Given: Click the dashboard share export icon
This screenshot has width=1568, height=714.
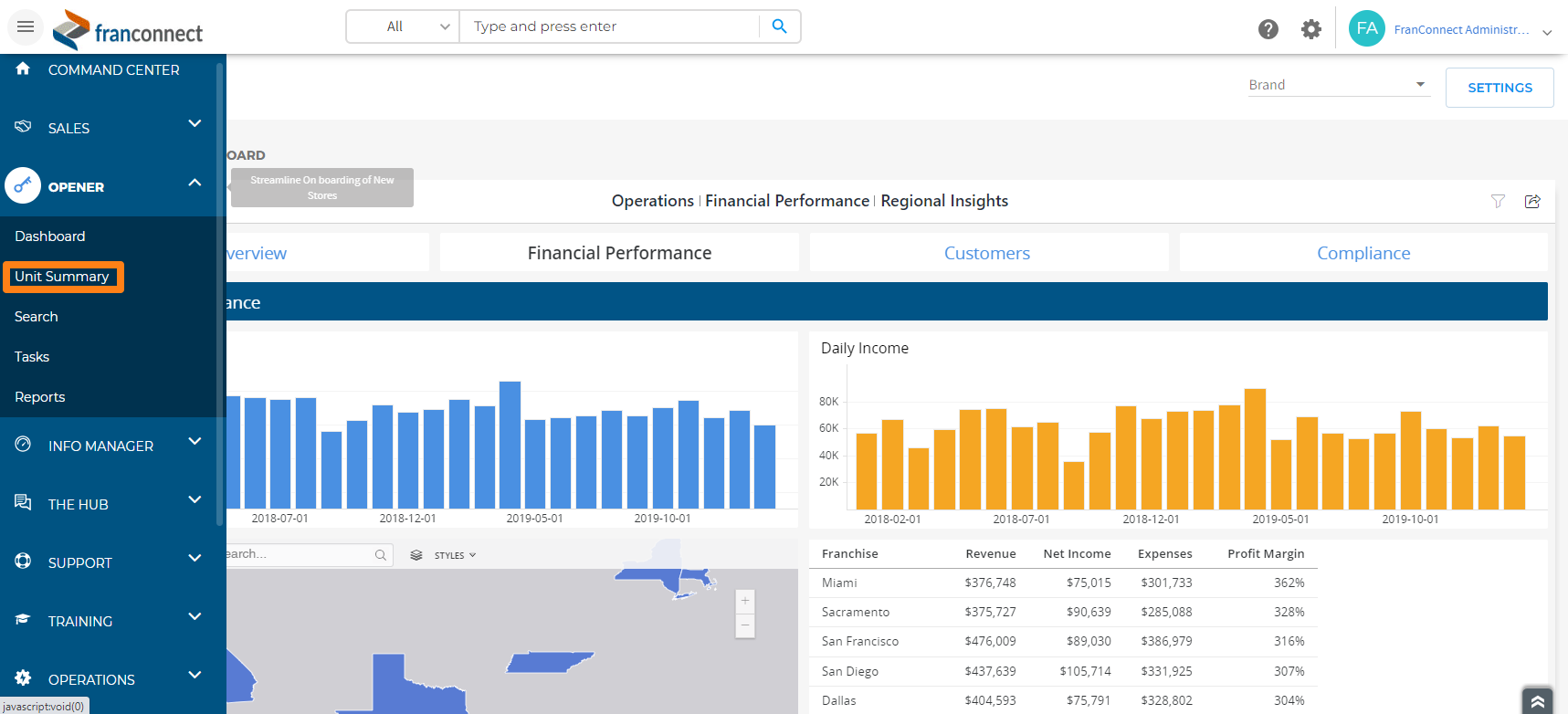Looking at the screenshot, I should click(x=1532, y=201).
